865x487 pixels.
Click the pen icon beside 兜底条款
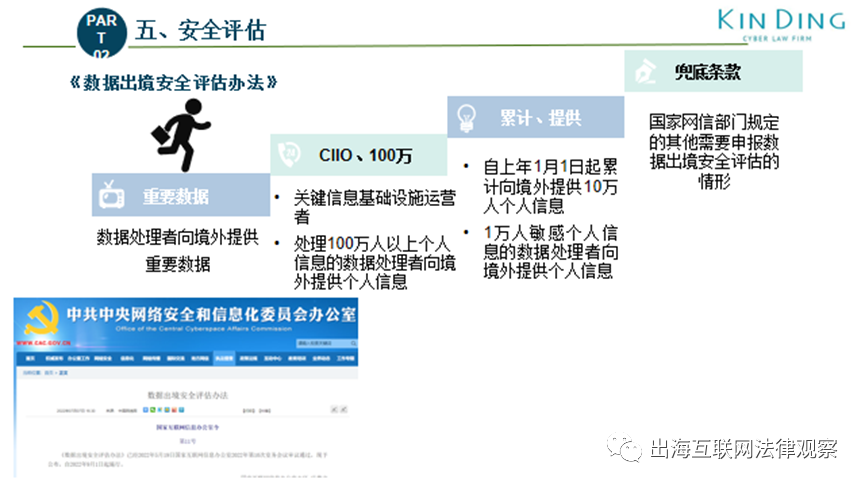645,71
